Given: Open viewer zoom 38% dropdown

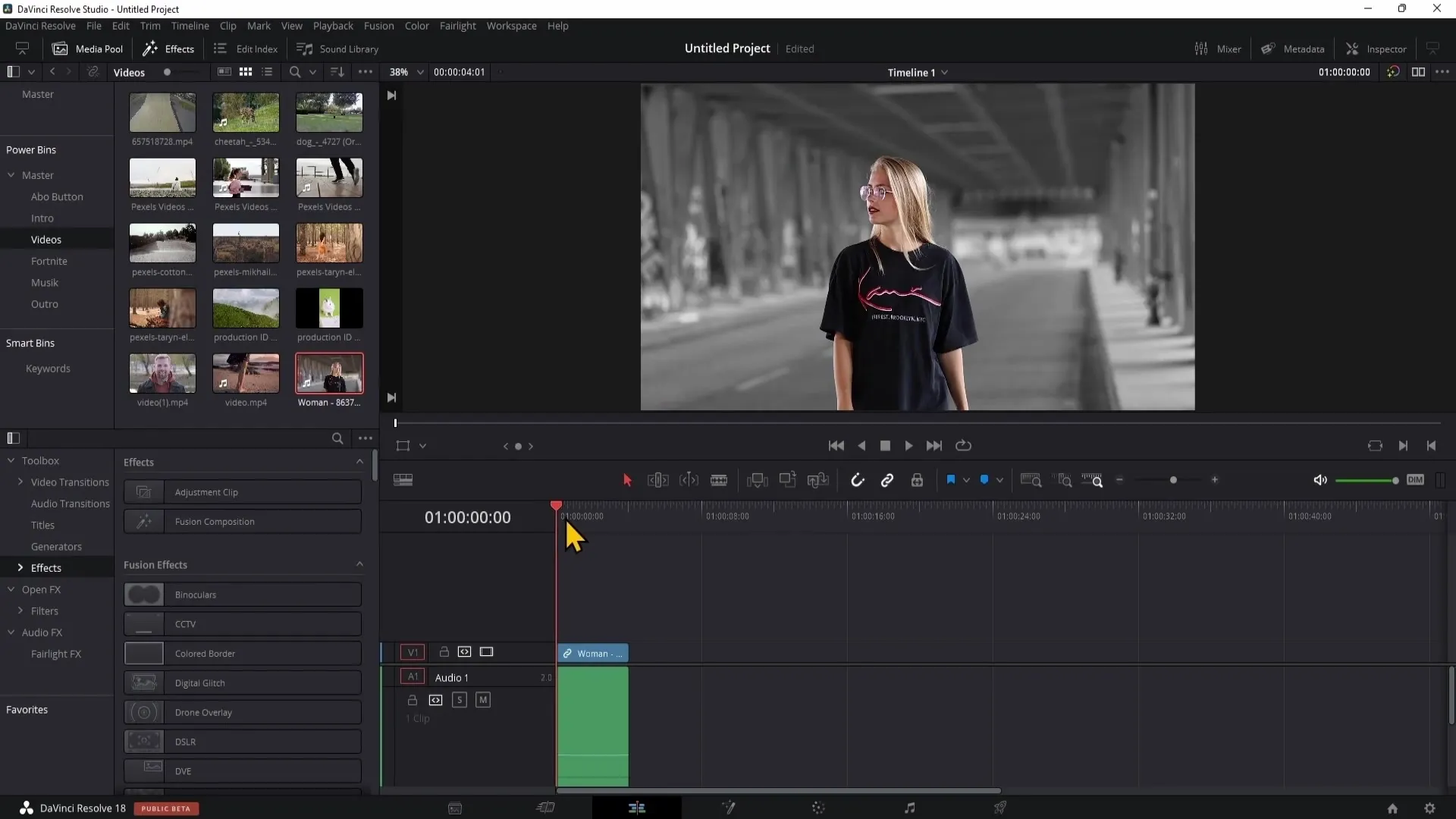Looking at the screenshot, I should pos(406,72).
